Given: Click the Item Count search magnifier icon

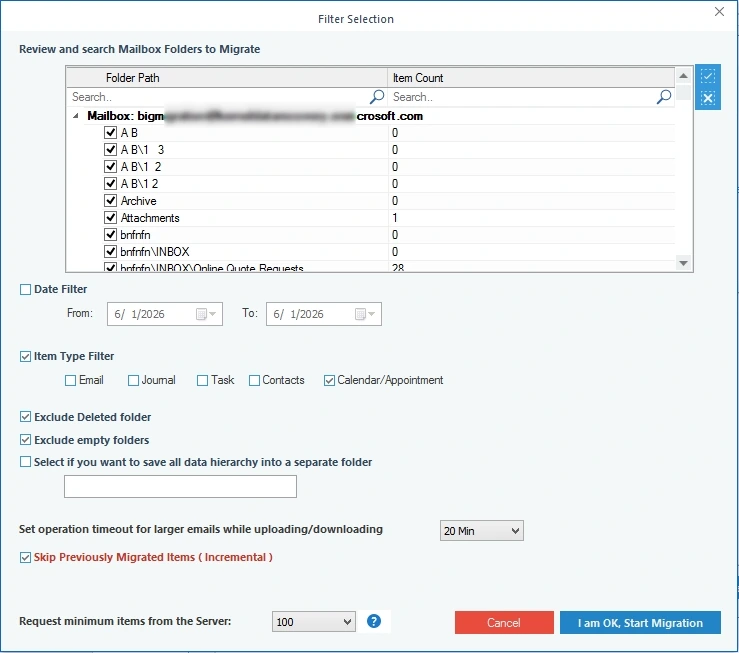Looking at the screenshot, I should [664, 97].
